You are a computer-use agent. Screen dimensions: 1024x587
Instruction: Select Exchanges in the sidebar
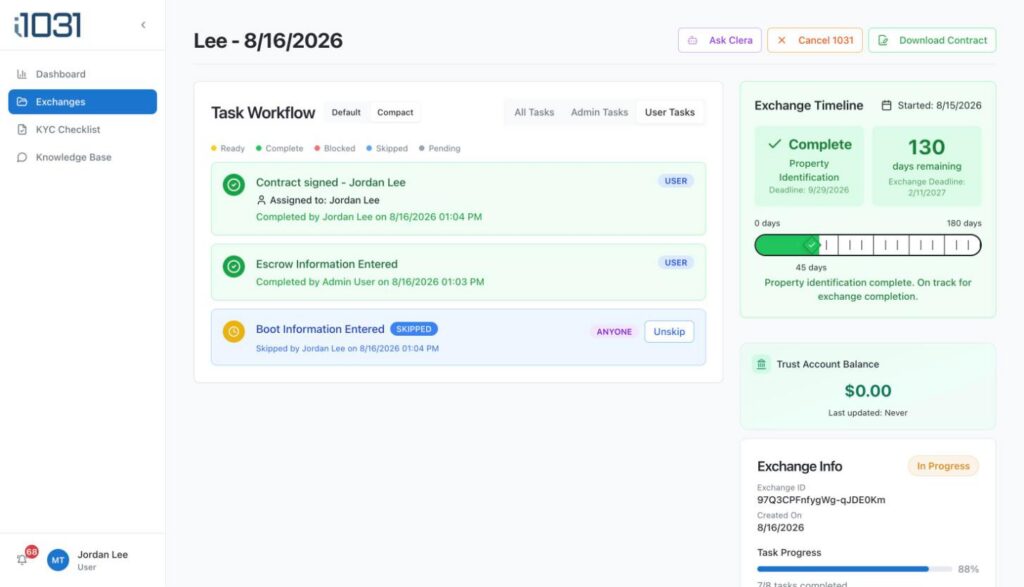[82, 102]
